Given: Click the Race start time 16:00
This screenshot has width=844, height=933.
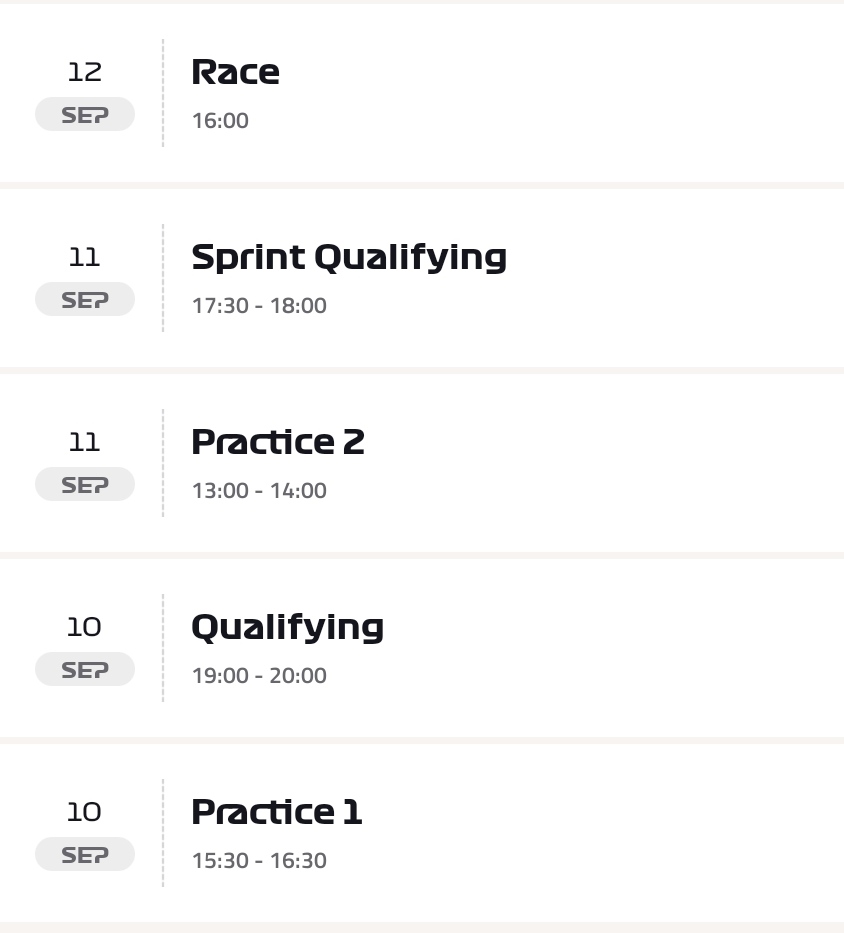Looking at the screenshot, I should click(x=220, y=121).
